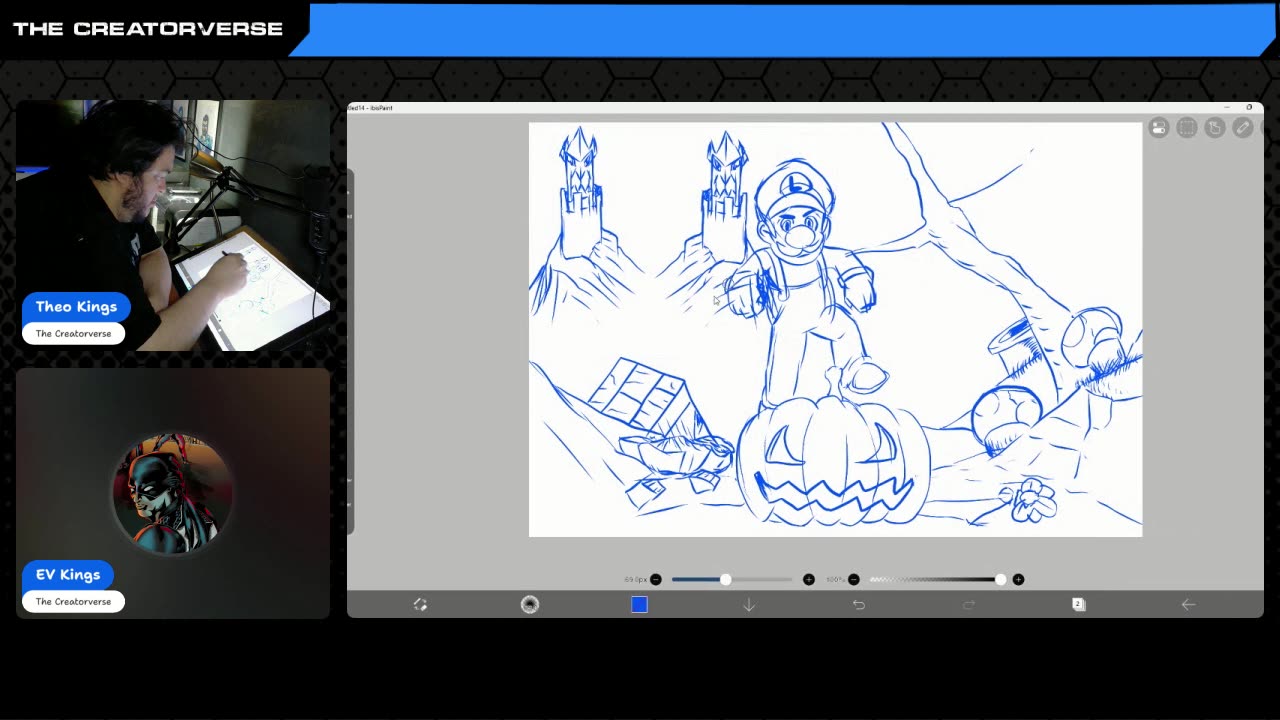Image resolution: width=1280 pixels, height=720 pixels.
Task: Click the Theo Kings webcam feed
Action: coord(173,225)
